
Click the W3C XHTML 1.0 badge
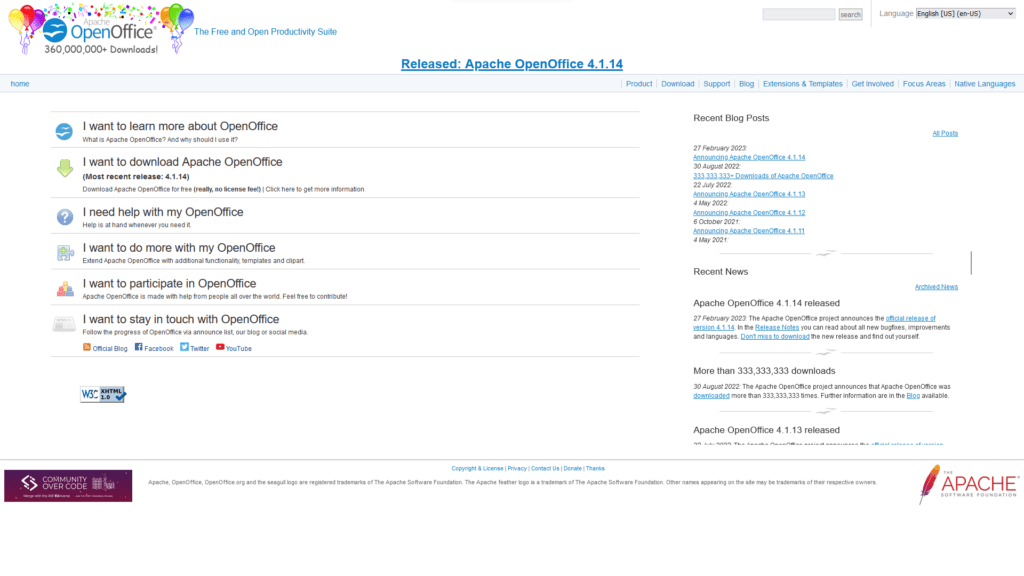tap(103, 394)
